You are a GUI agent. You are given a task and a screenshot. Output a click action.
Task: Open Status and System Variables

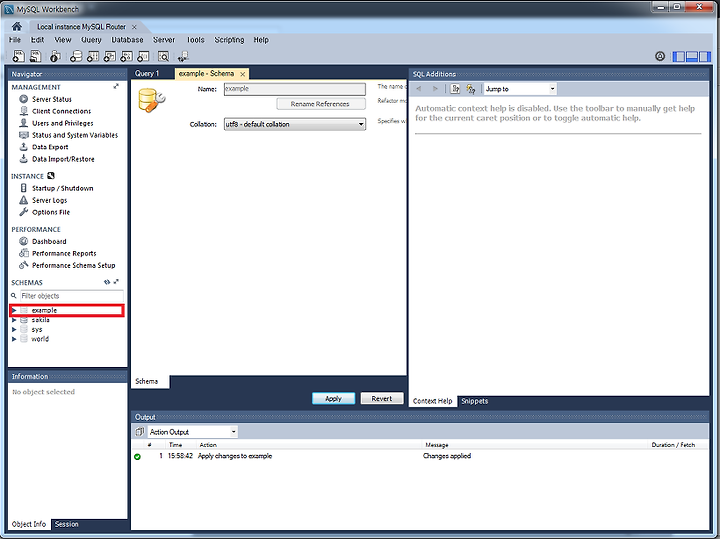pyautogui.click(x=68, y=135)
